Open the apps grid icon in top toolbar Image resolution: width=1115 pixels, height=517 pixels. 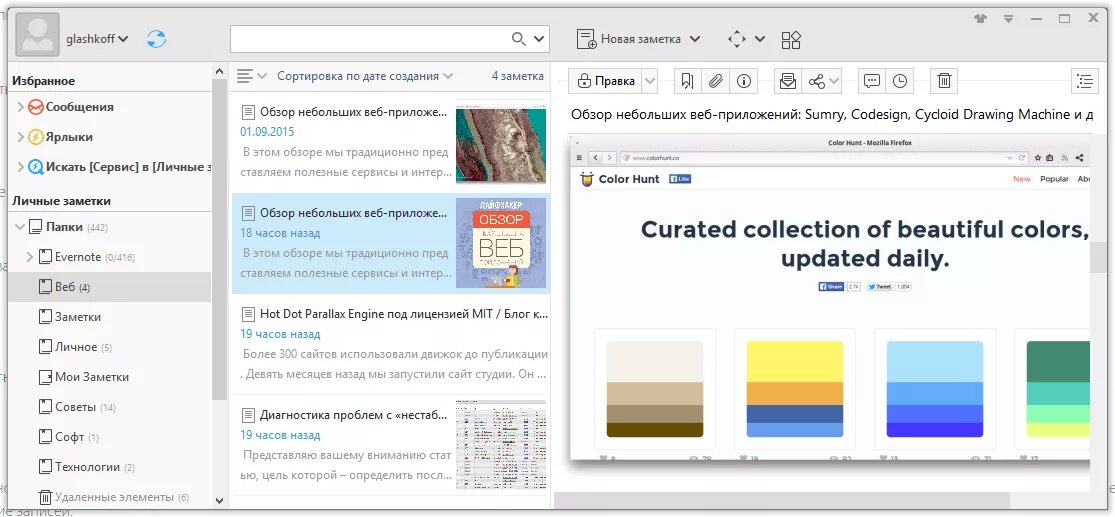[791, 40]
